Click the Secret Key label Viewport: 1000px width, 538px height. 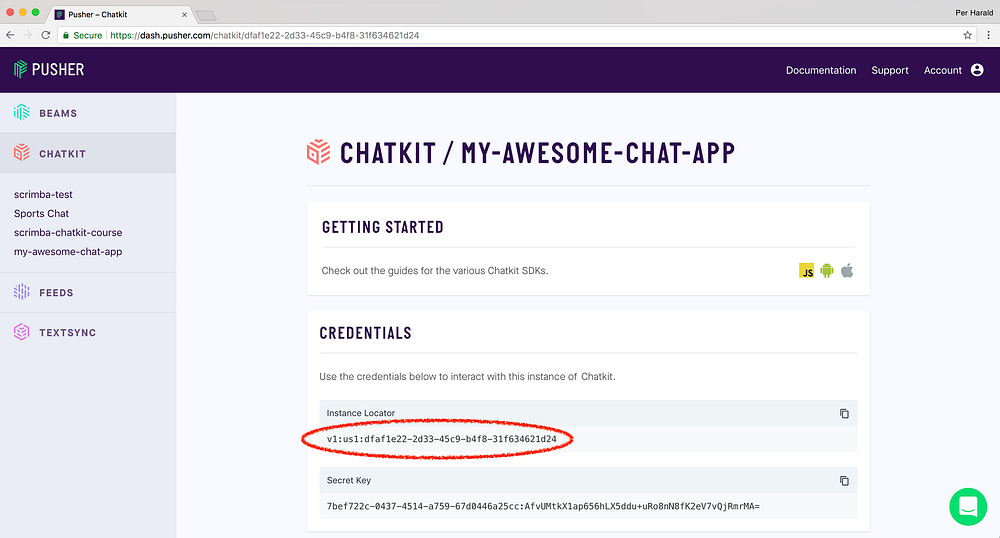349,481
